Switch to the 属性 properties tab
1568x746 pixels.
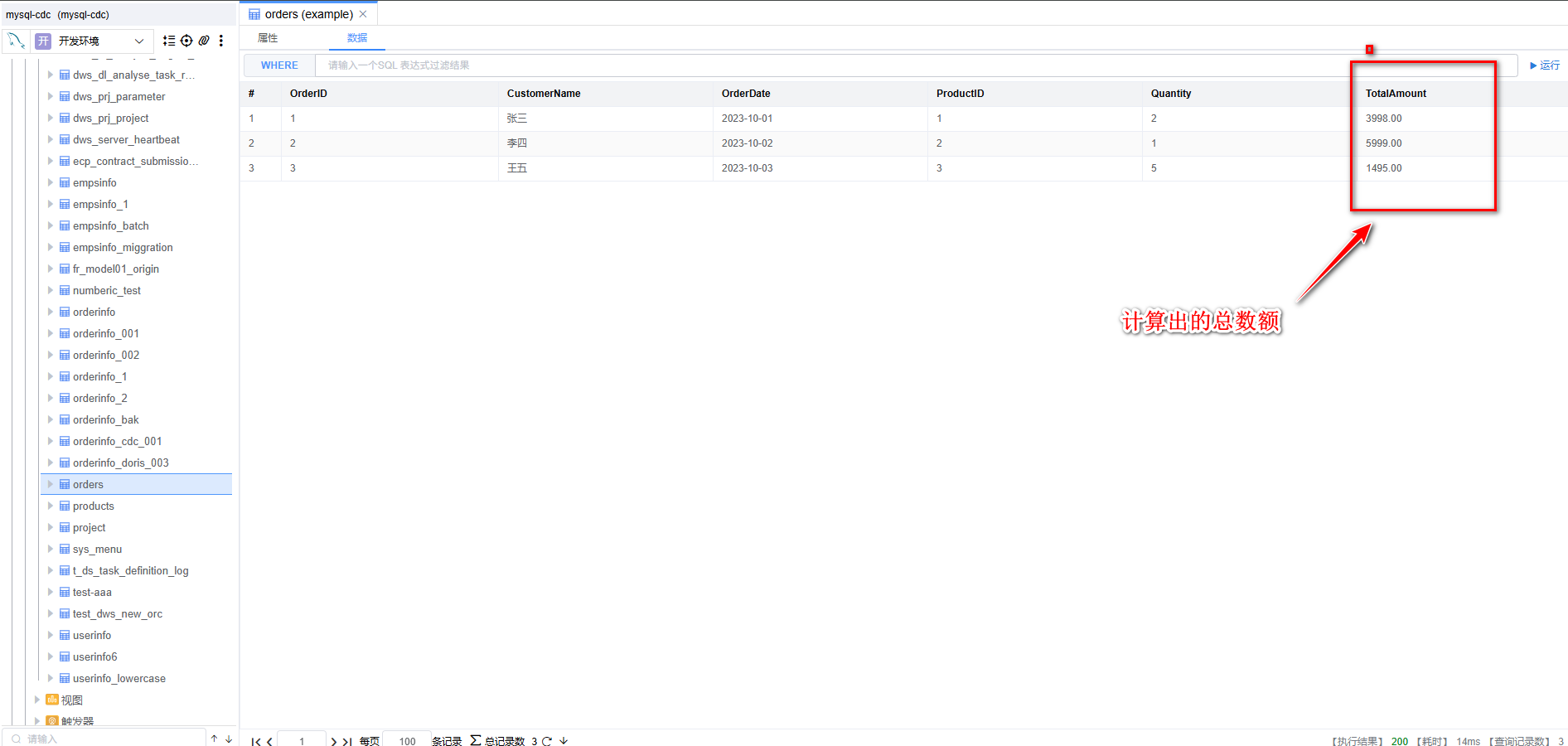click(268, 38)
